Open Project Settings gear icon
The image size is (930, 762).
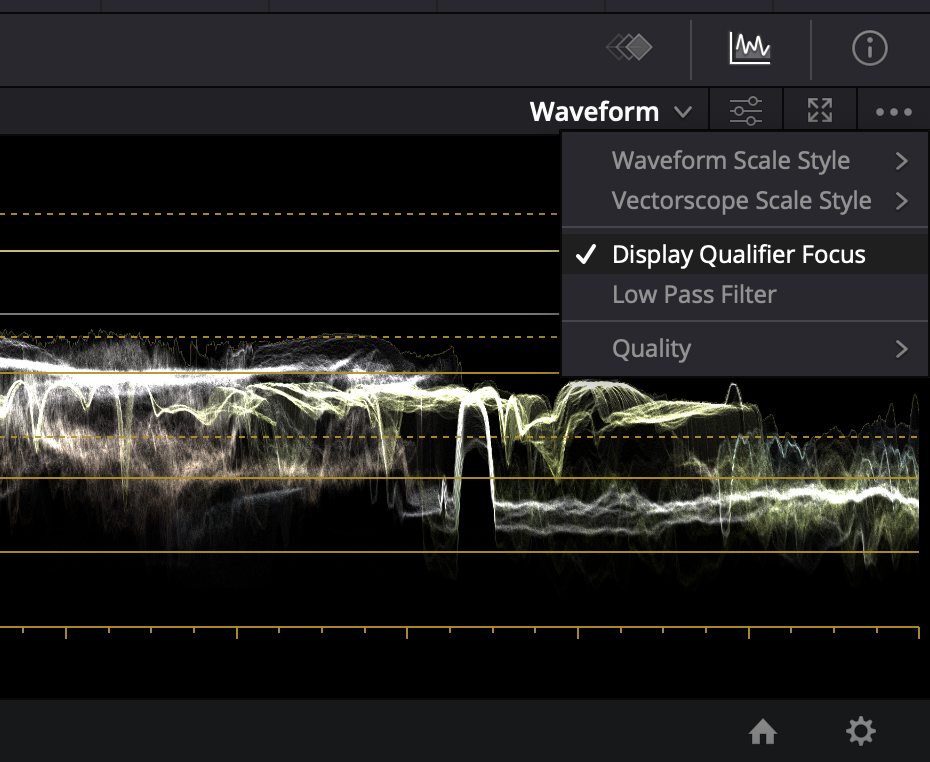tap(860, 732)
